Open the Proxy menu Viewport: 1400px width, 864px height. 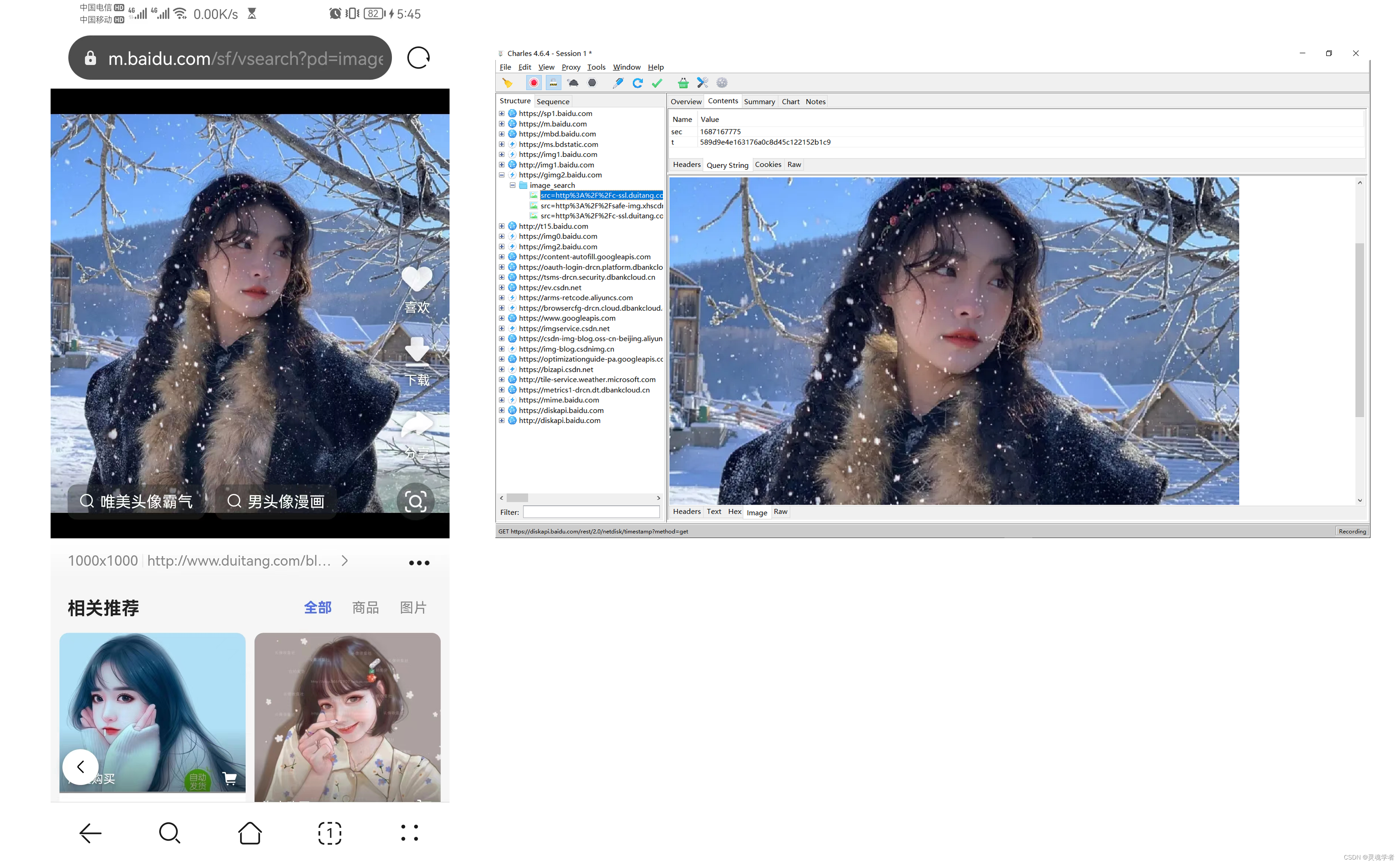[x=570, y=68]
